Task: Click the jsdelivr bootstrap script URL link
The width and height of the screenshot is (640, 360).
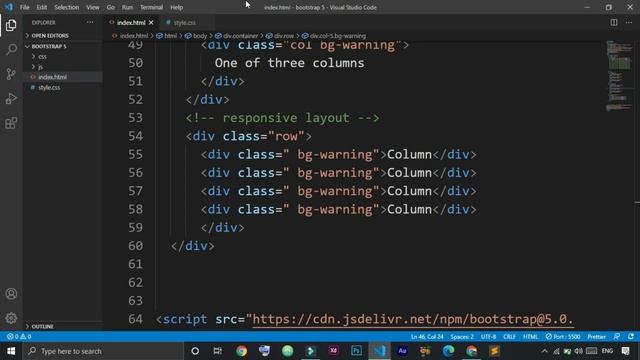Action: click(x=412, y=319)
